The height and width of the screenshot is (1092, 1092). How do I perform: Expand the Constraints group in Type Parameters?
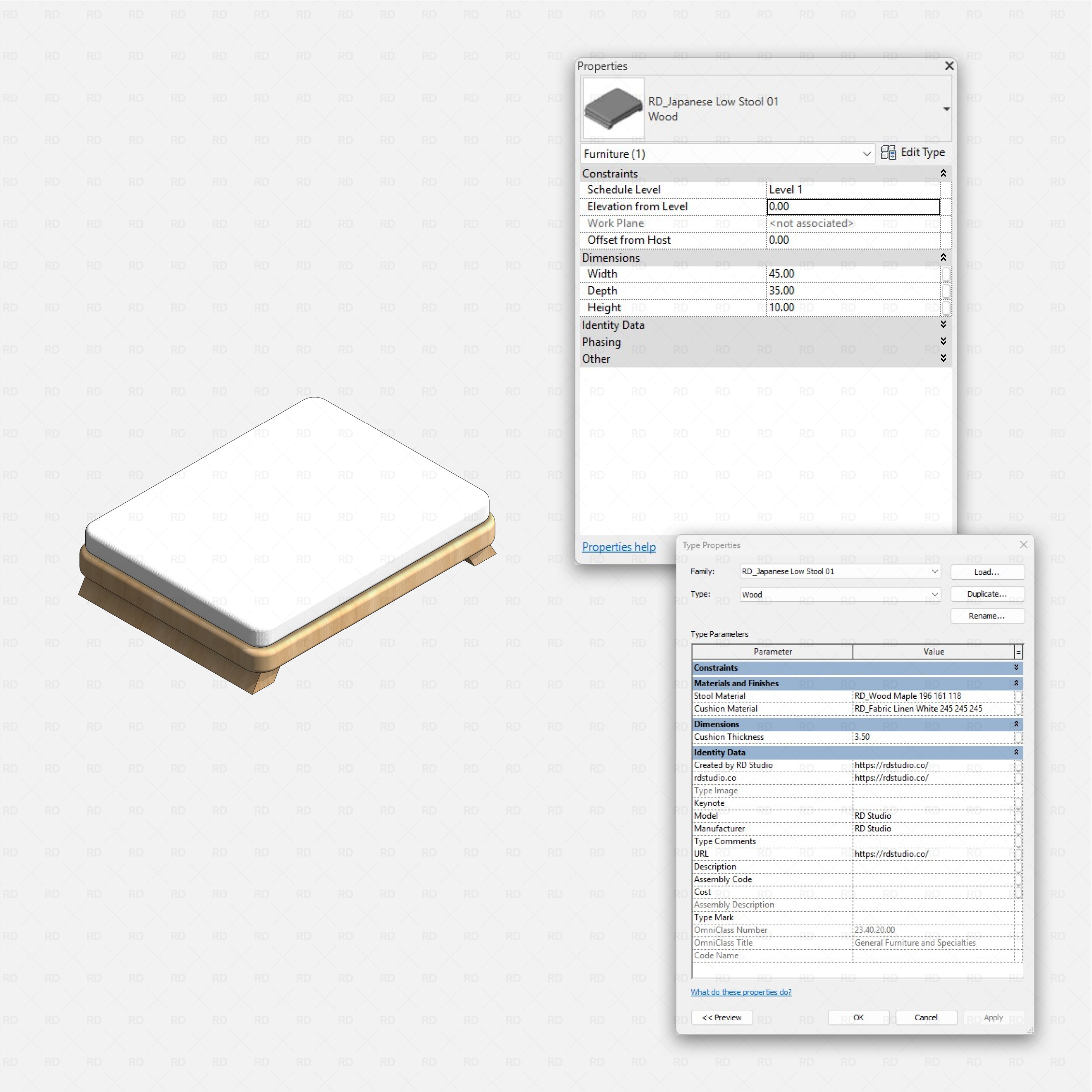coord(1016,668)
